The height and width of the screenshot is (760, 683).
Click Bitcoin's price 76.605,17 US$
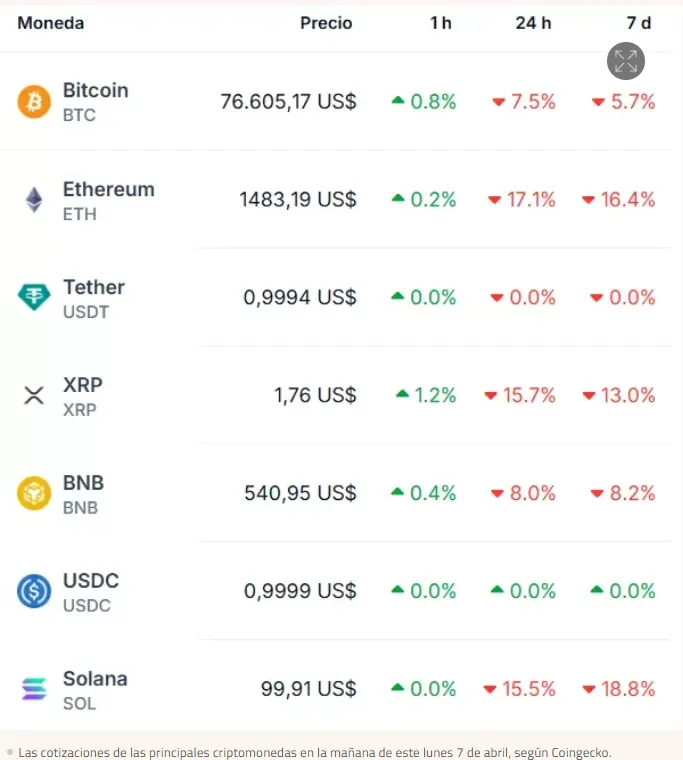pos(288,101)
